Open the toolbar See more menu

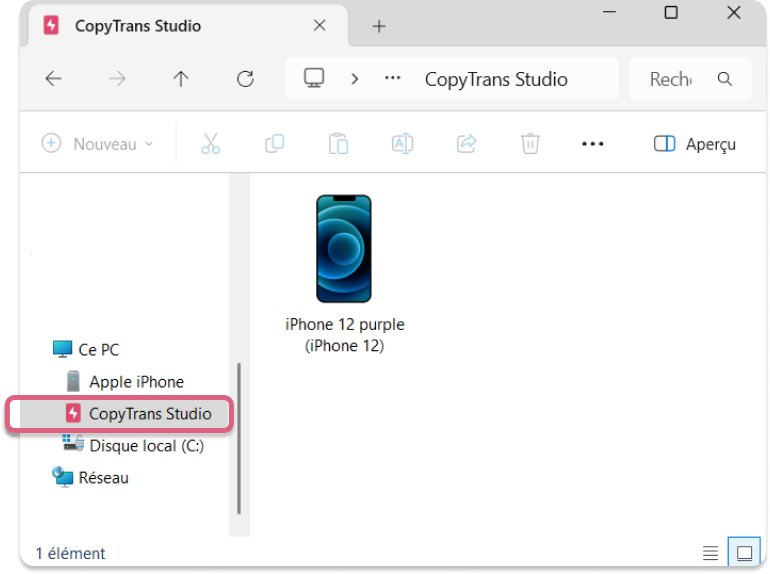coord(593,144)
